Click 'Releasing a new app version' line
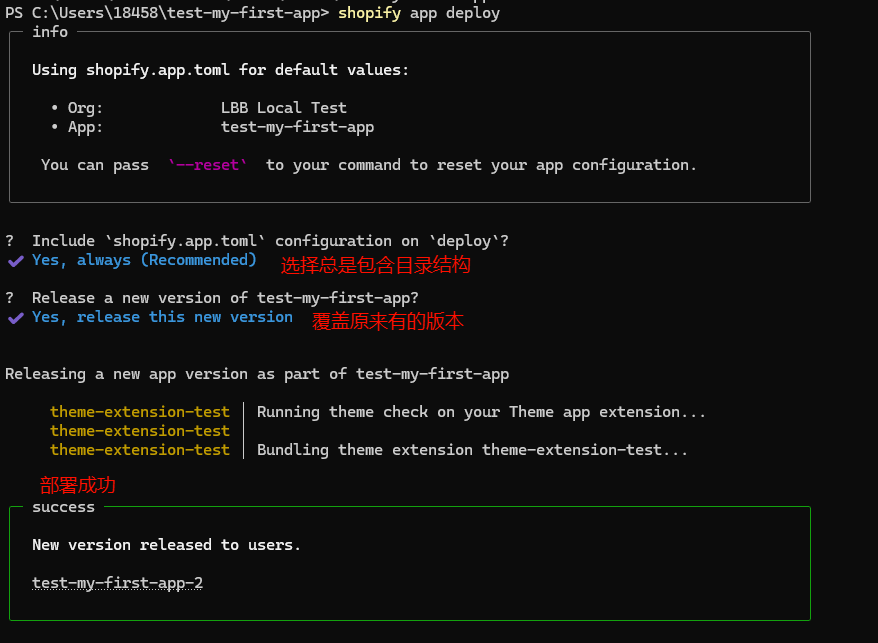The width and height of the screenshot is (878, 643). tap(257, 374)
